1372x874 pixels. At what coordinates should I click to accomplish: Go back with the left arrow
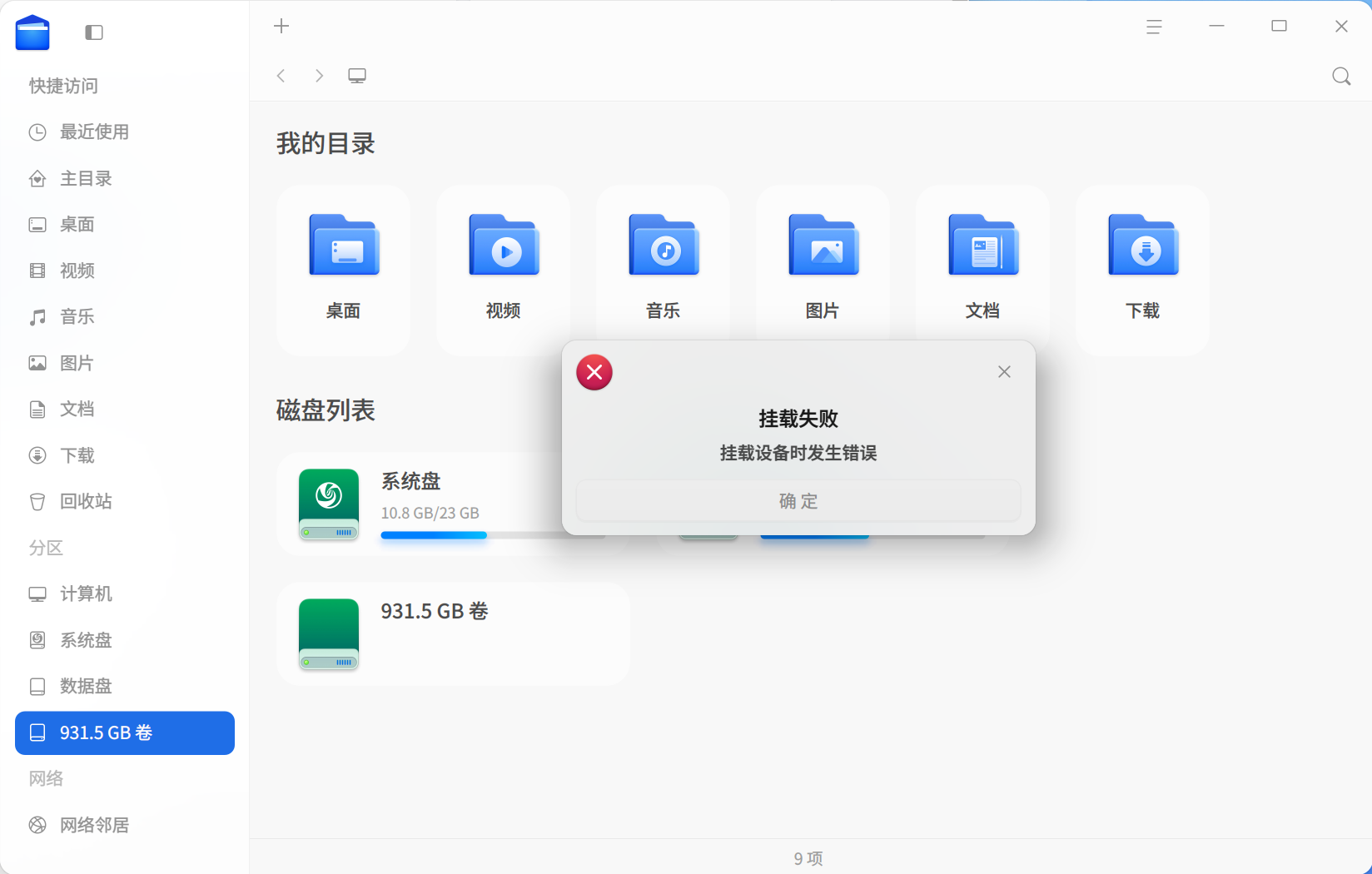[281, 76]
